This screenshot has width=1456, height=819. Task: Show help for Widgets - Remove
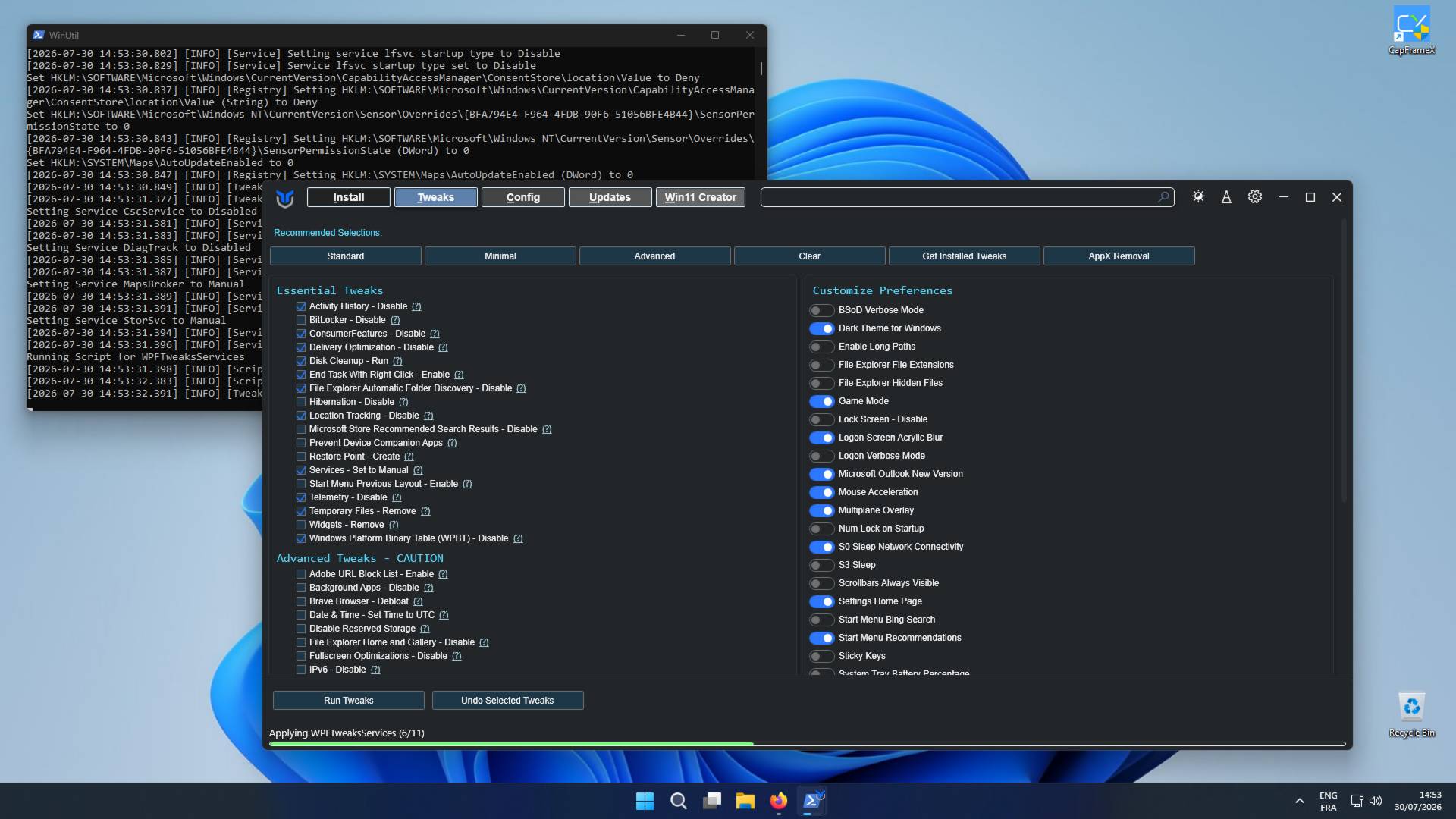tap(394, 525)
